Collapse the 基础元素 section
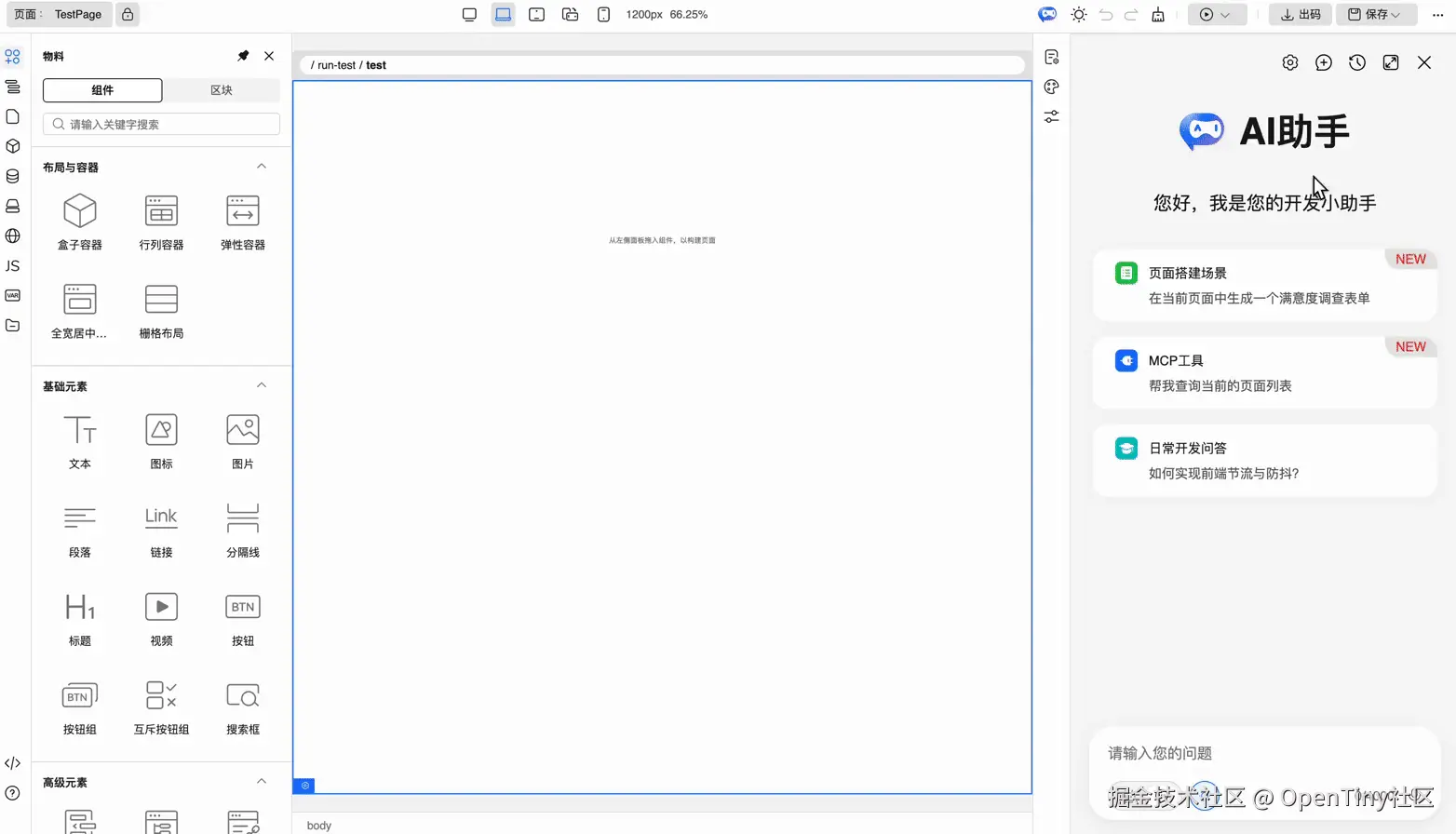The height and width of the screenshot is (834, 1456). 262,385
